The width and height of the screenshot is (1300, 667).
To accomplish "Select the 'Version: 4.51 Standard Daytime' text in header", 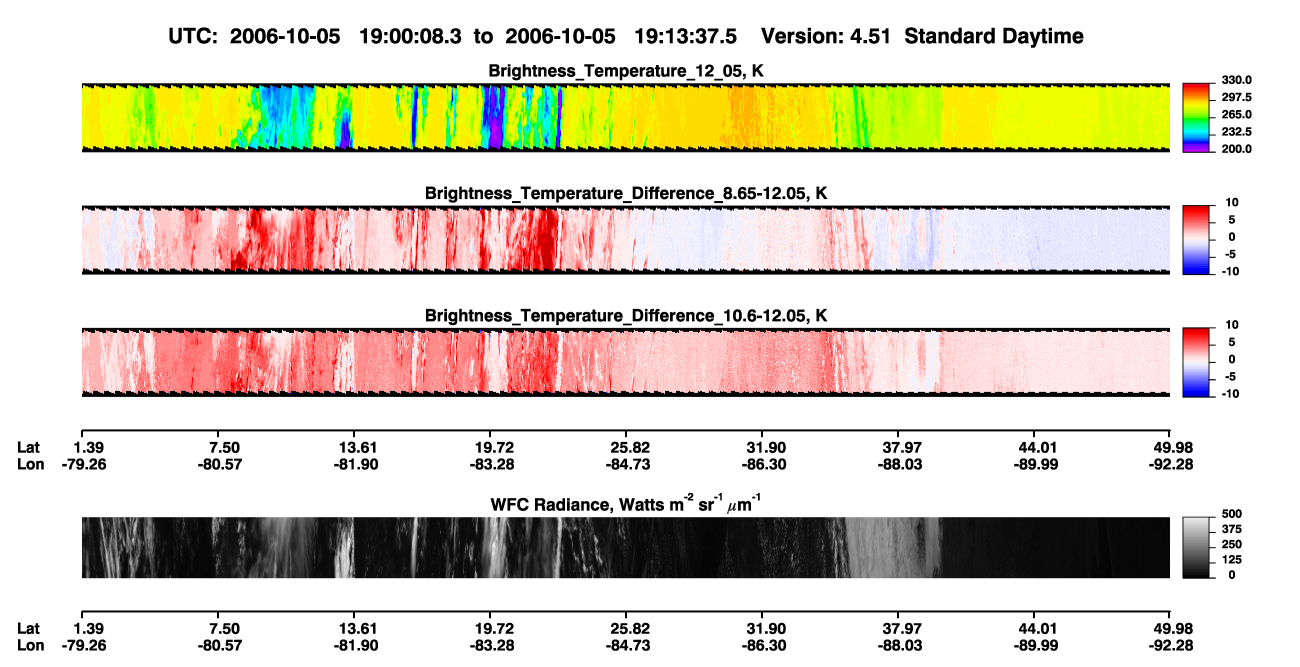I will [922, 36].
